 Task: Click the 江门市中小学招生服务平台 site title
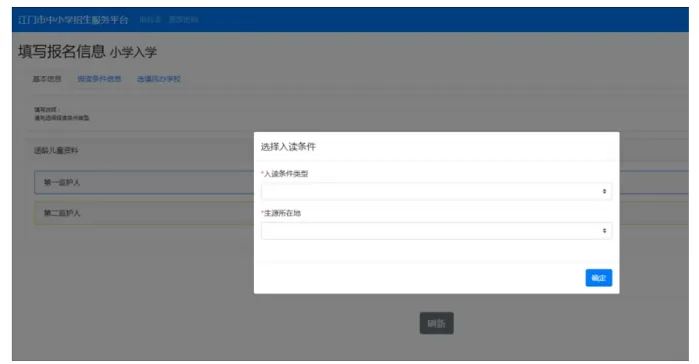73,20
